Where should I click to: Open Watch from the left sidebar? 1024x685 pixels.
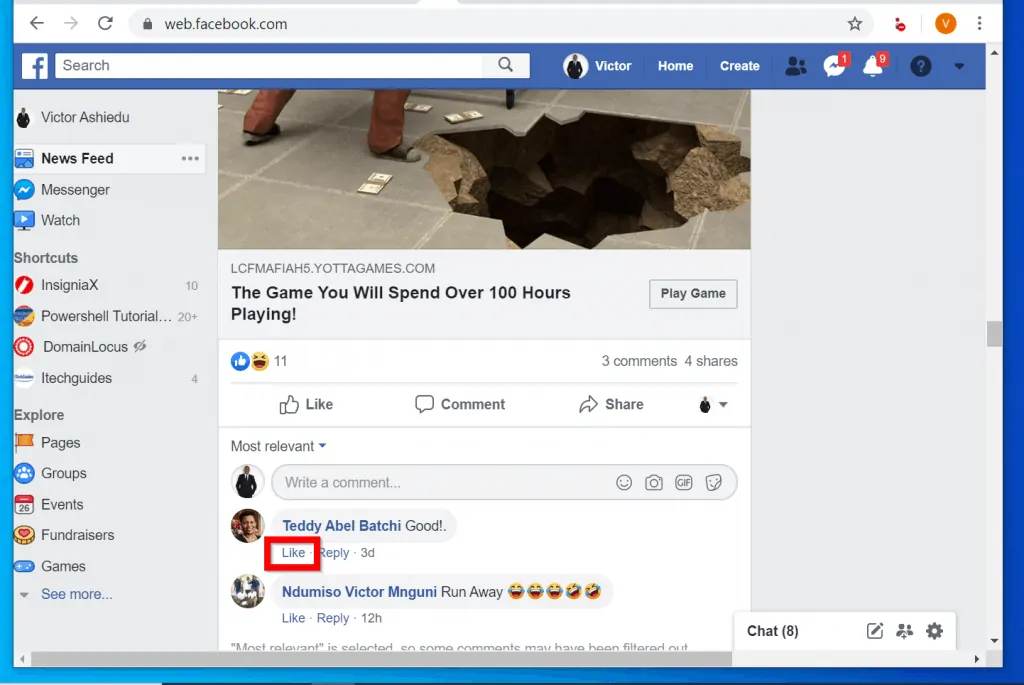(61, 220)
